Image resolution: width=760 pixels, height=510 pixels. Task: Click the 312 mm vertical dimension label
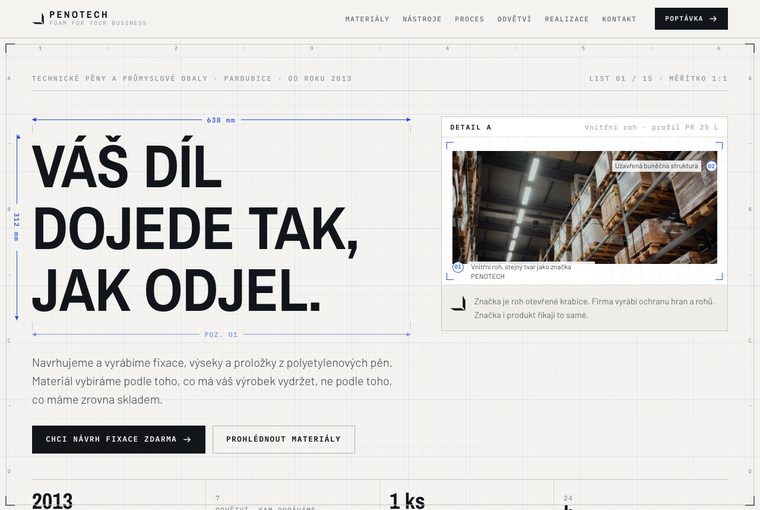tap(16, 227)
